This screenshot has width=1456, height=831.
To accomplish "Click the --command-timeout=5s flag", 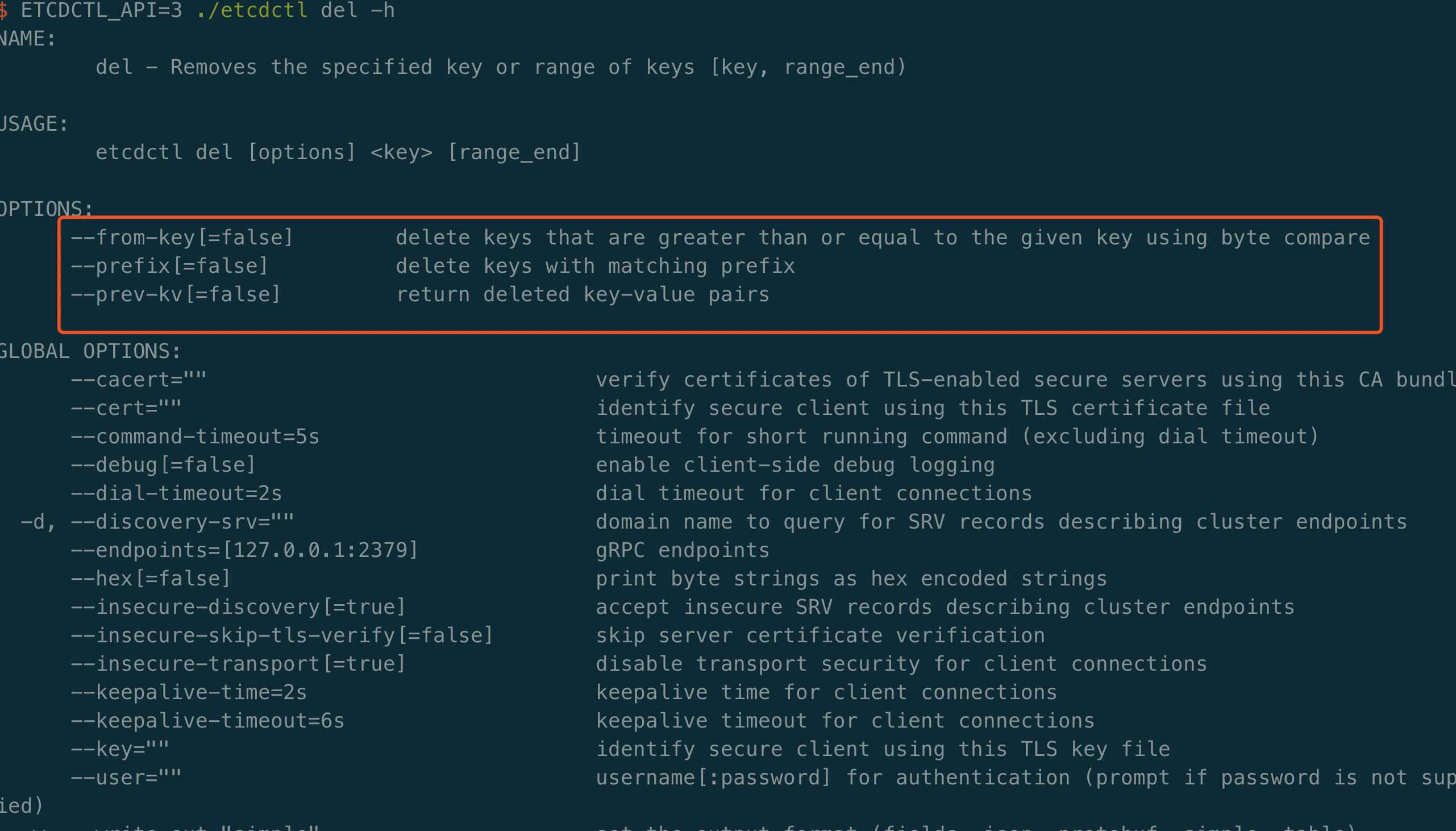I will point(194,437).
